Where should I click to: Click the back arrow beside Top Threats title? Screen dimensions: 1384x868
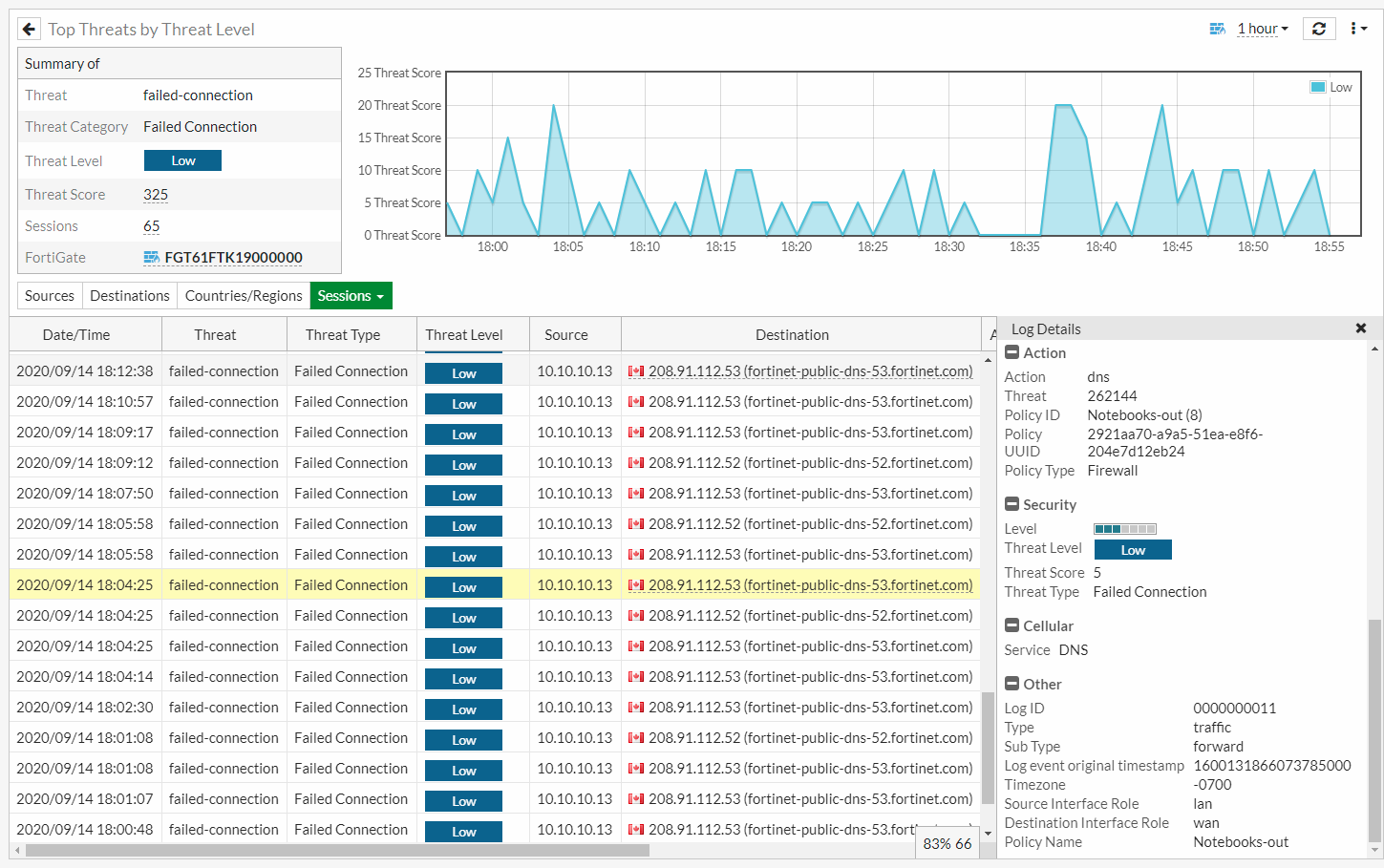coord(29,29)
